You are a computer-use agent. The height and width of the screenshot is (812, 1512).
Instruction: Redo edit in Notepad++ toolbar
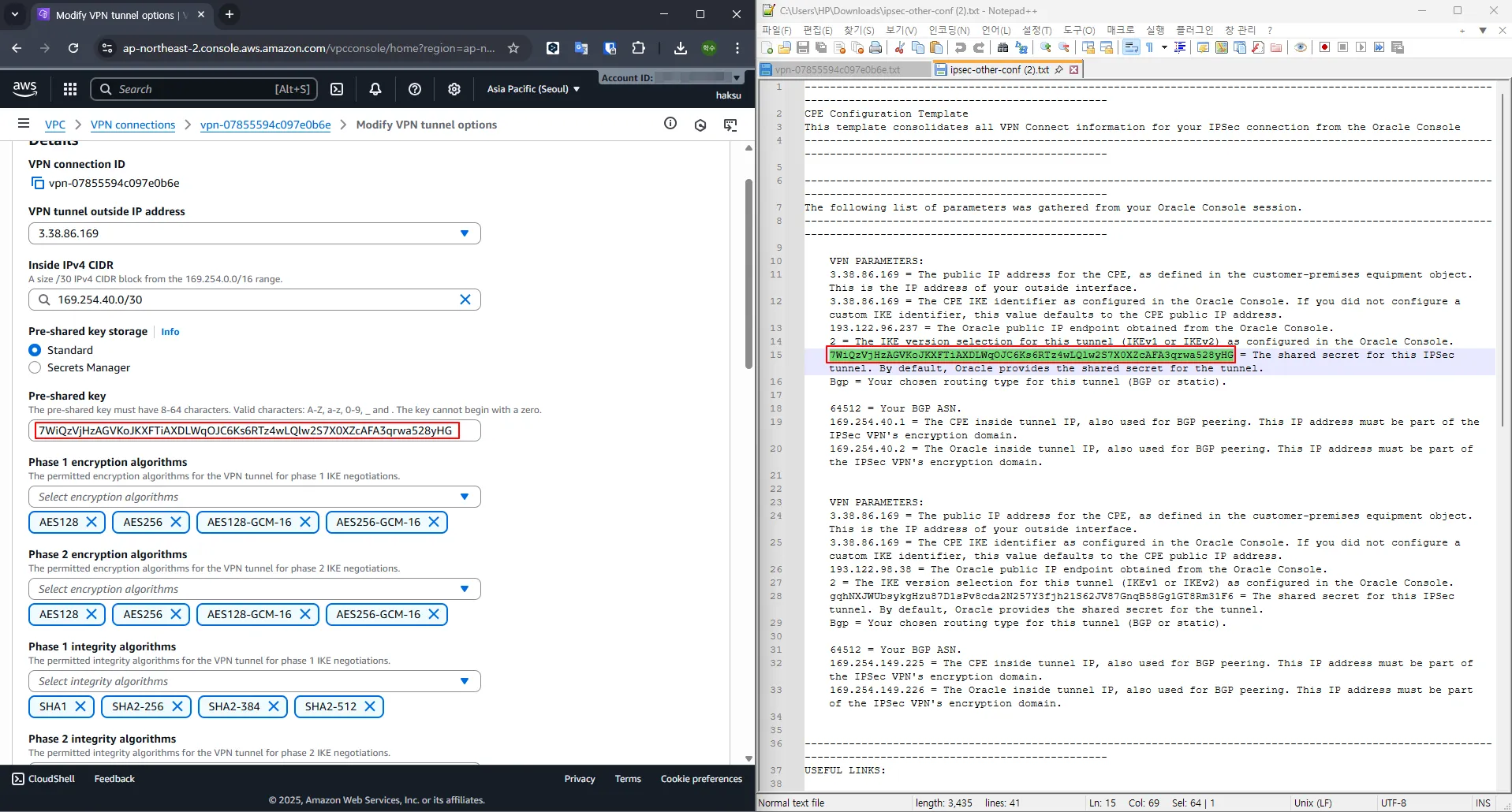pos(979,47)
